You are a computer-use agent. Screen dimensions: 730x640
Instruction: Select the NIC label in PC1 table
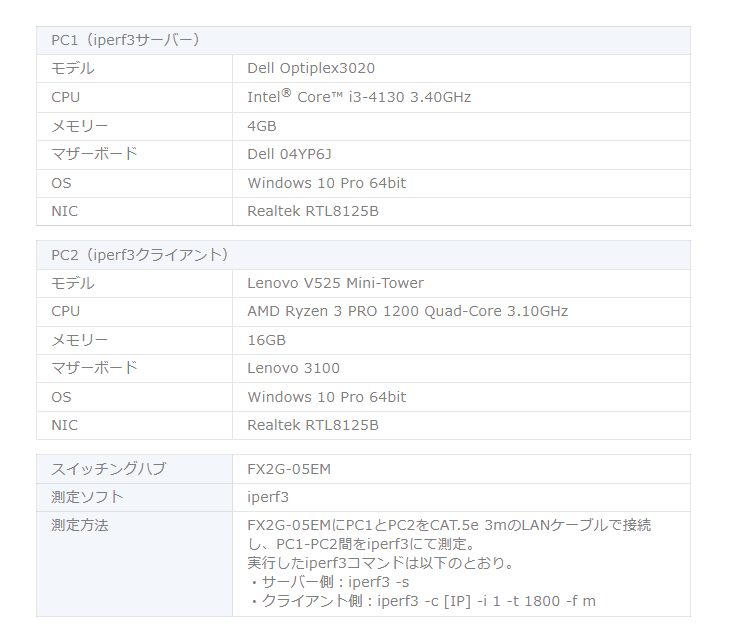point(65,211)
